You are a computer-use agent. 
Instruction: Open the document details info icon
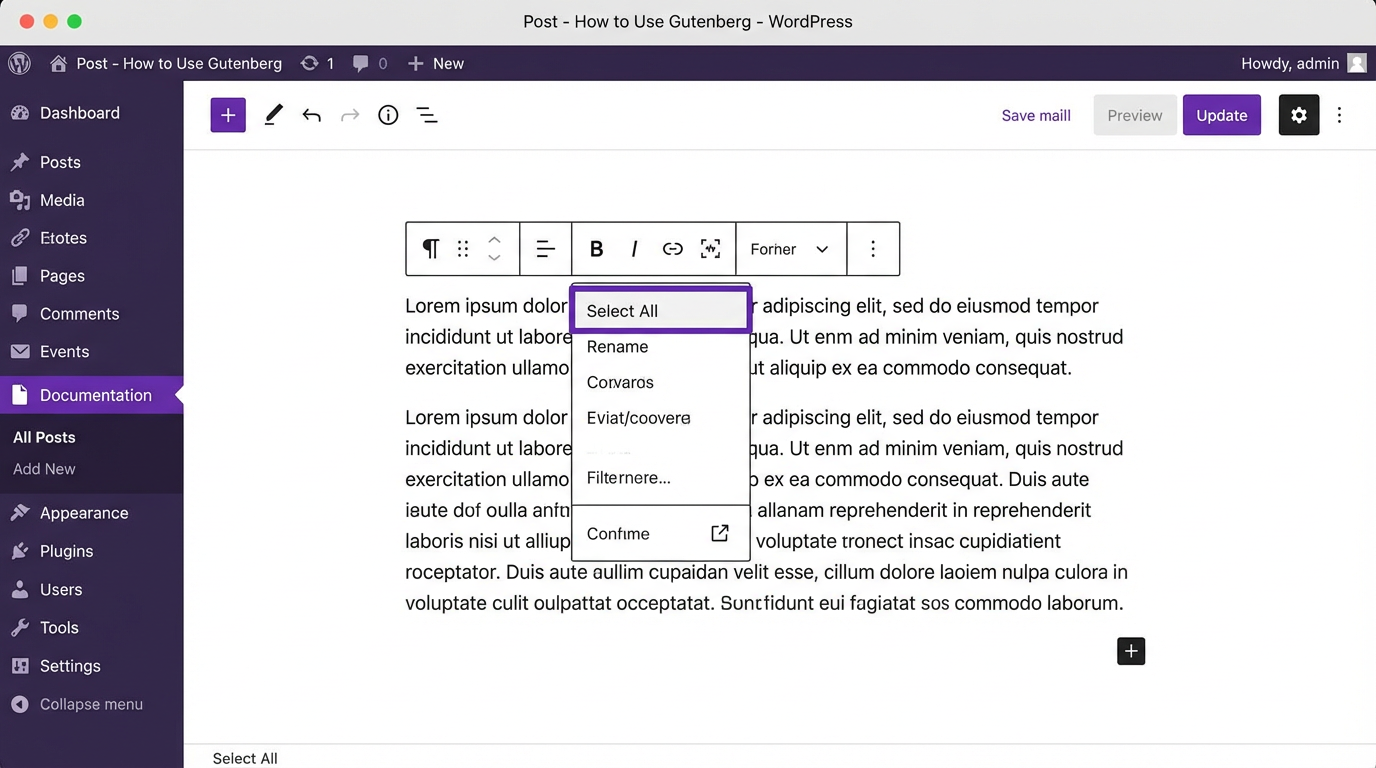click(x=388, y=114)
